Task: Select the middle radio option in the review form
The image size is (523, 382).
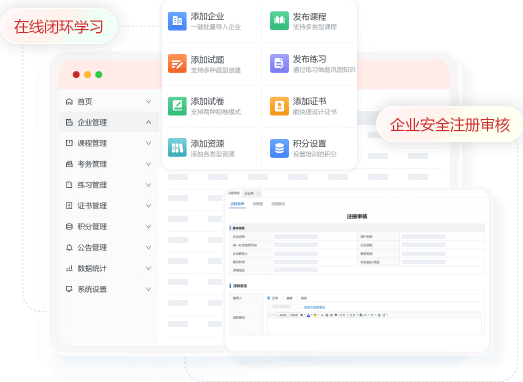Action: pos(283,298)
